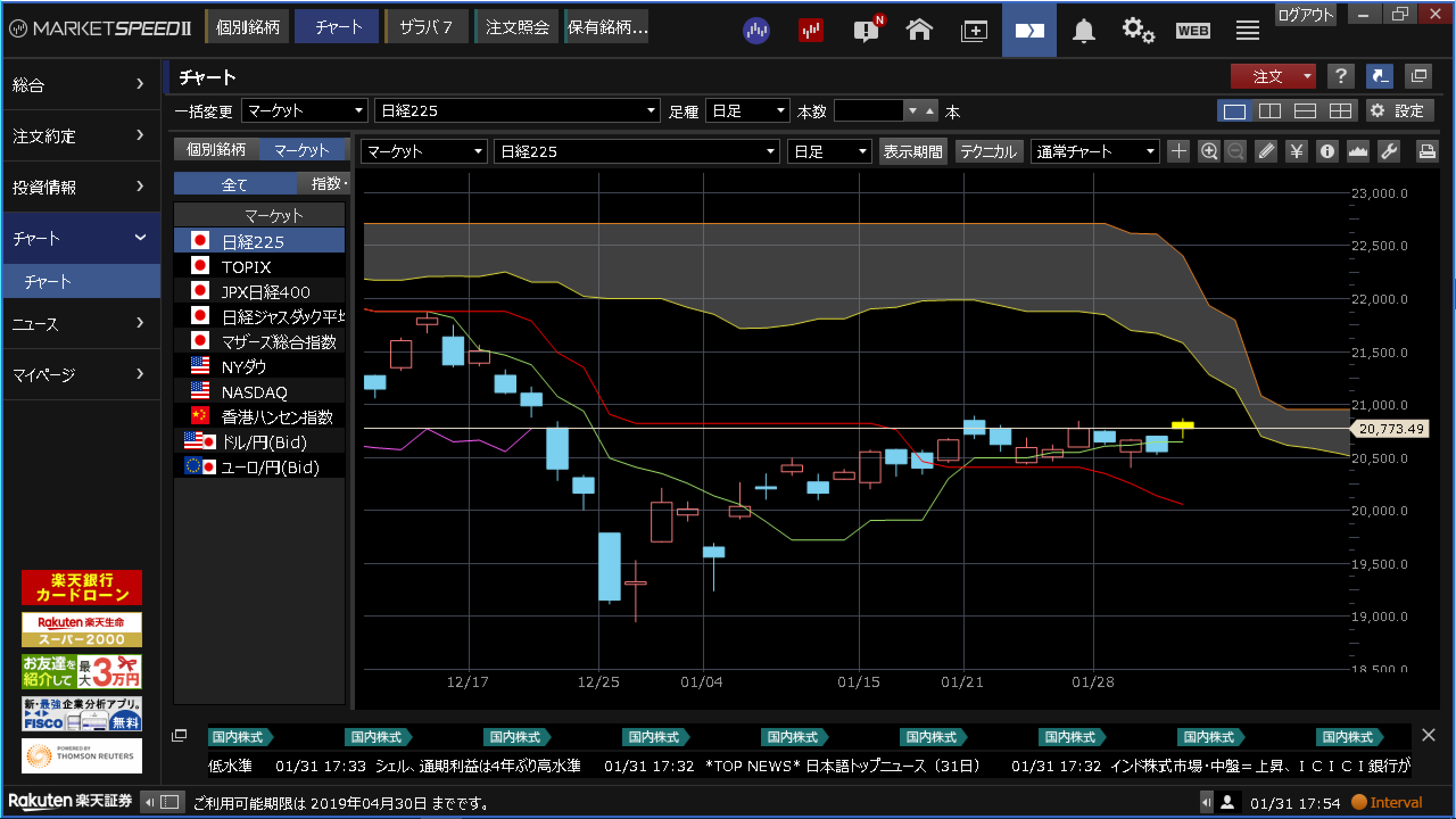This screenshot has width=1456, height=819.
Task: Expand the ニュース sidebar section
Action: 81,323
